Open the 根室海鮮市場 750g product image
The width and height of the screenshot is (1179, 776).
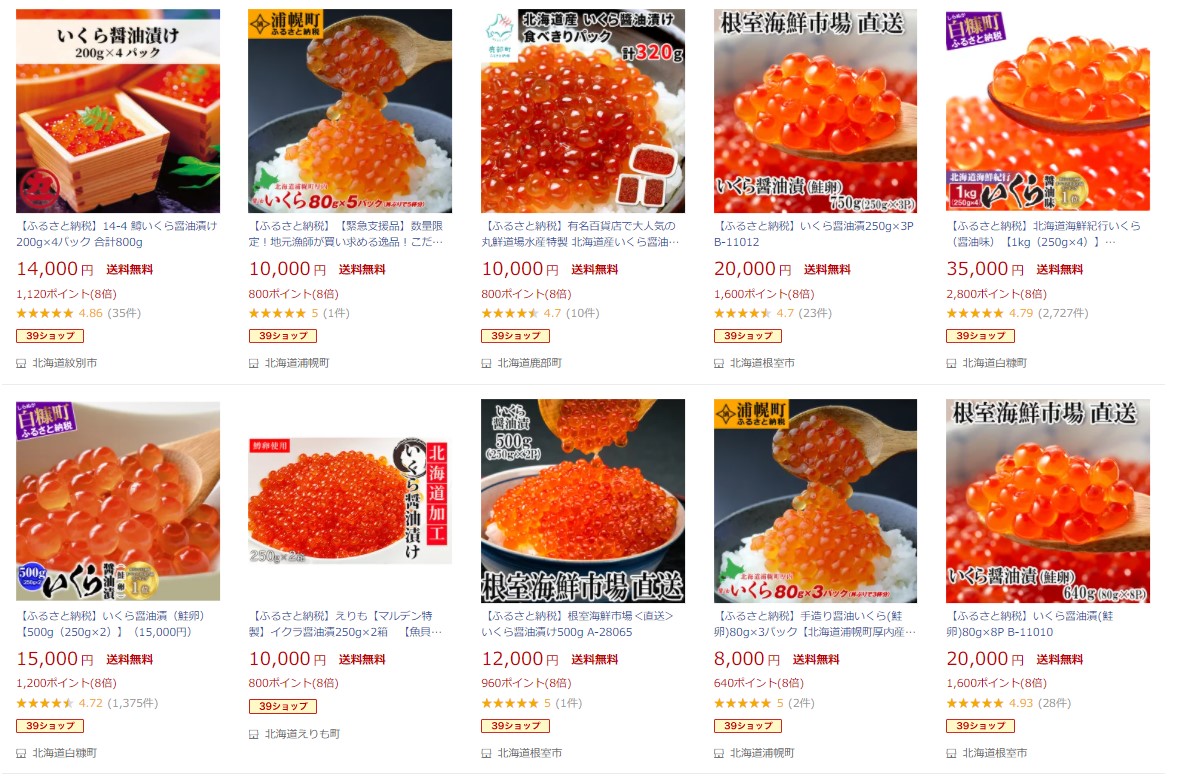tap(815, 111)
